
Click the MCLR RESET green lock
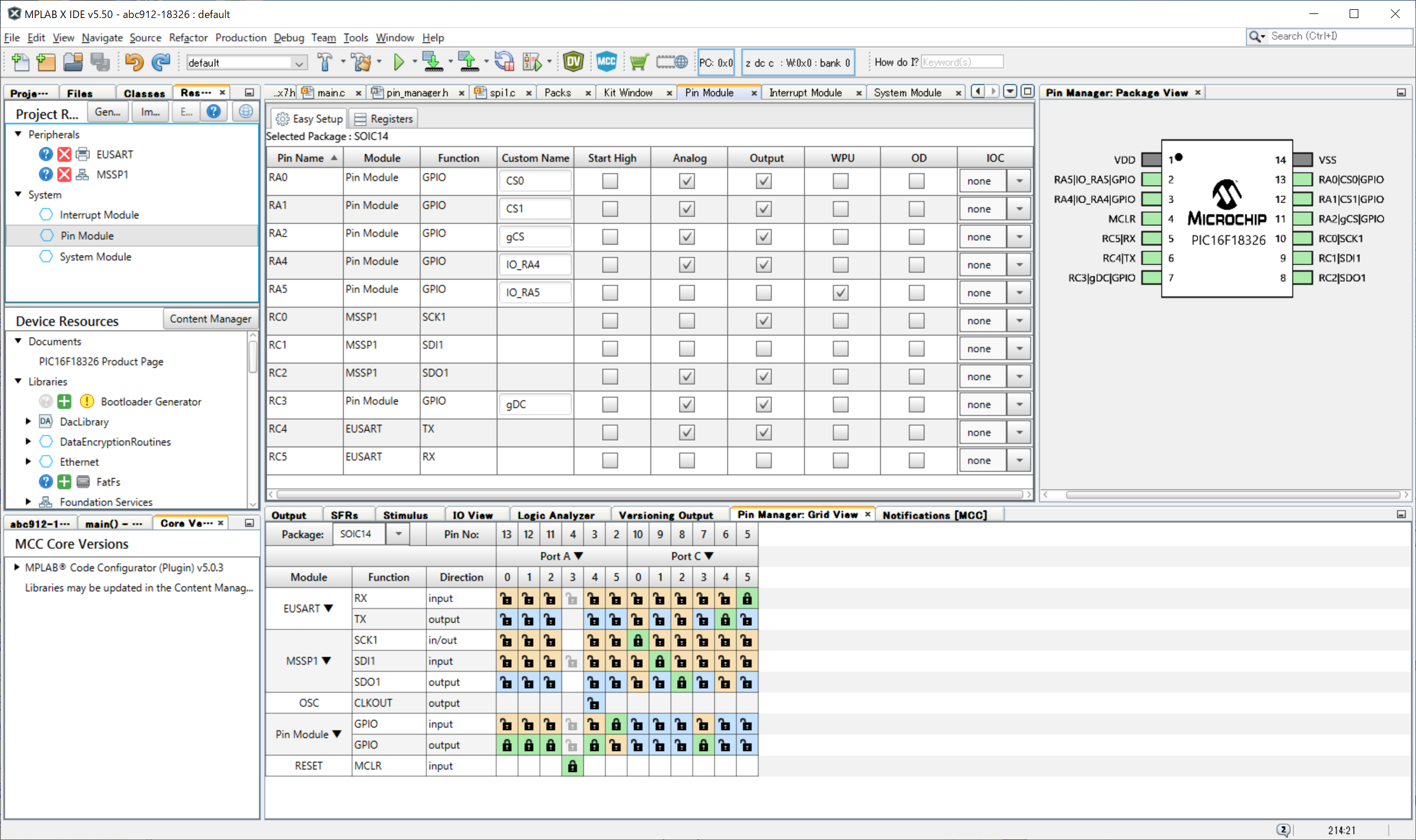point(572,766)
